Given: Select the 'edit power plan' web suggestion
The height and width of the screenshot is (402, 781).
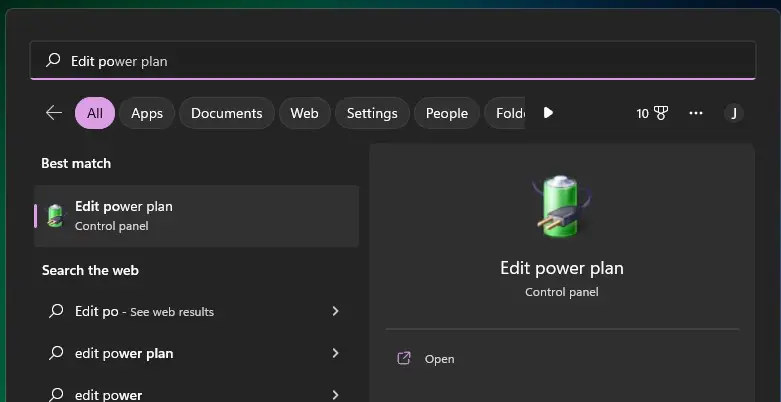Looking at the screenshot, I should tap(196, 353).
